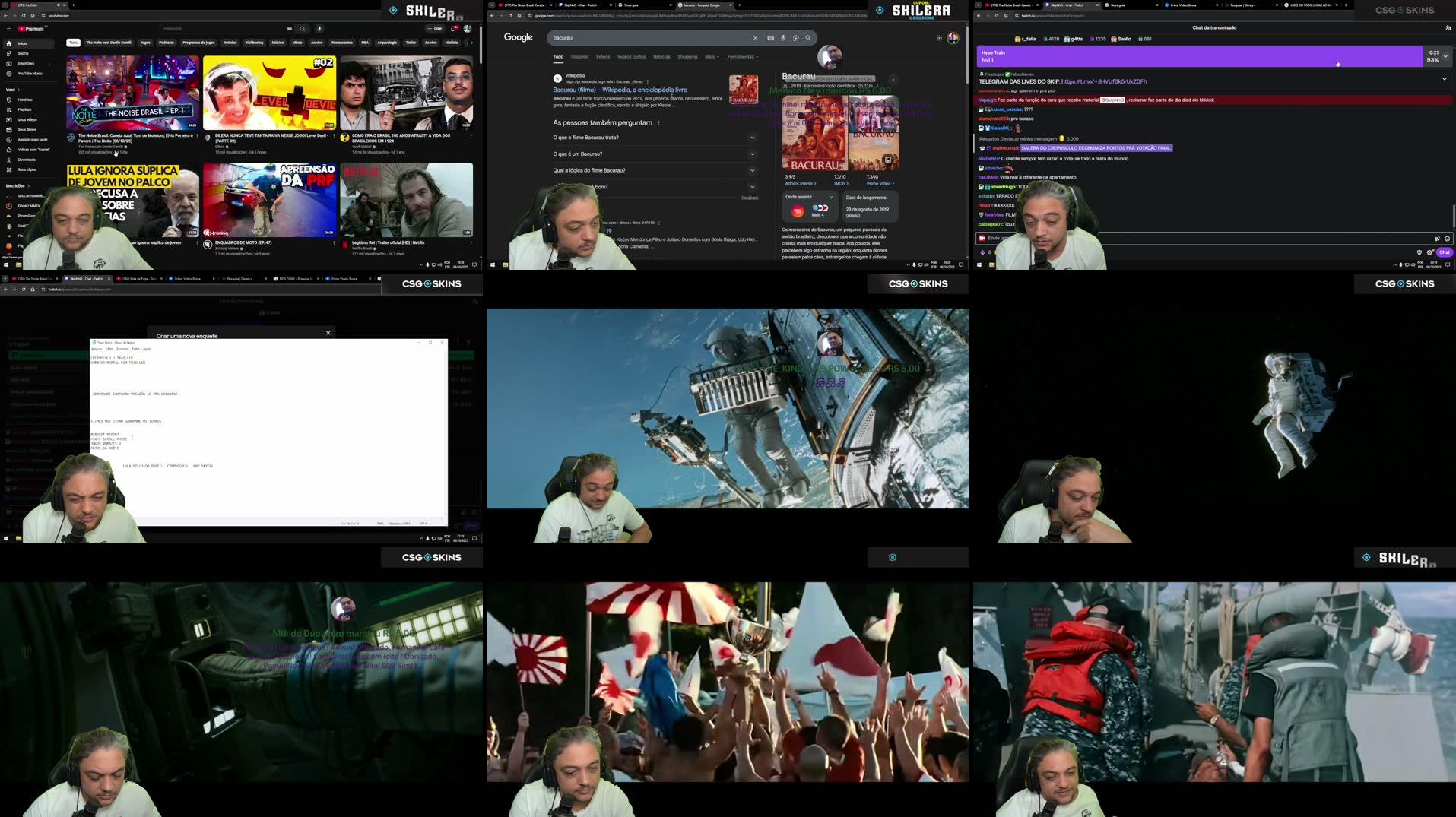Open the YouTube hamburger guide menu
This screenshot has width=1456, height=817.
(x=9, y=29)
